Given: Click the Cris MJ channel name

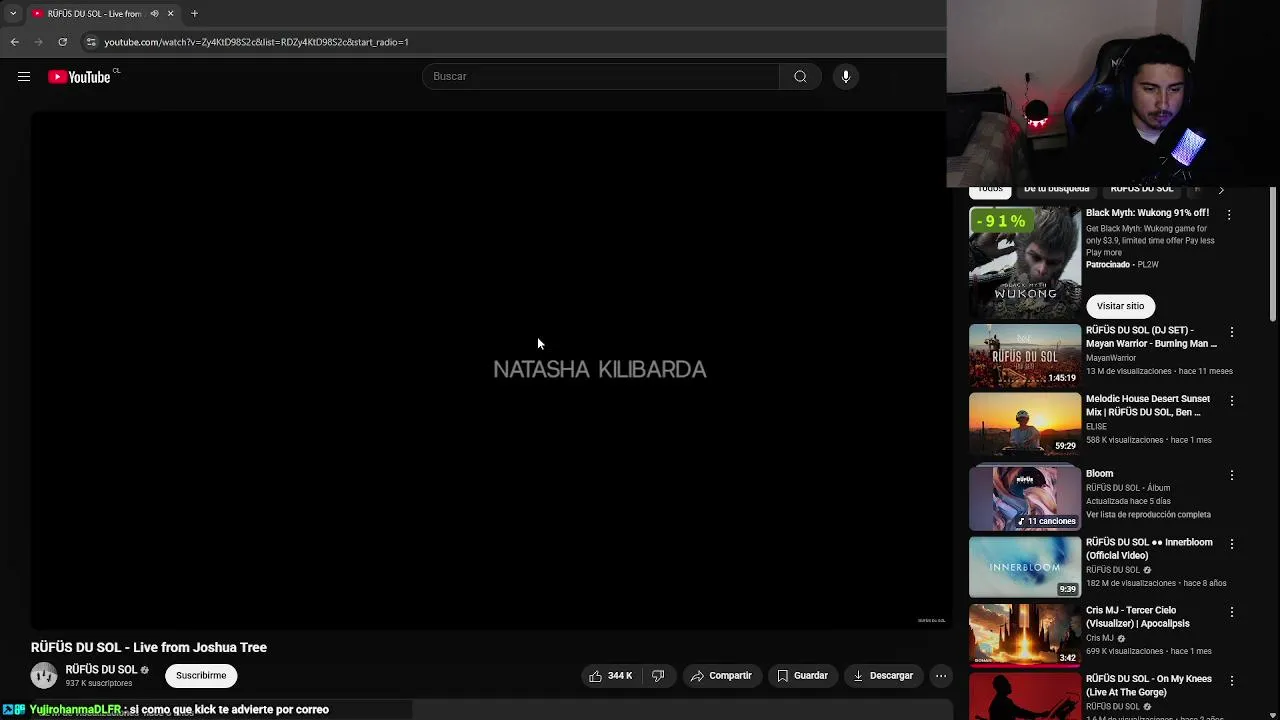Looking at the screenshot, I should [1099, 638].
